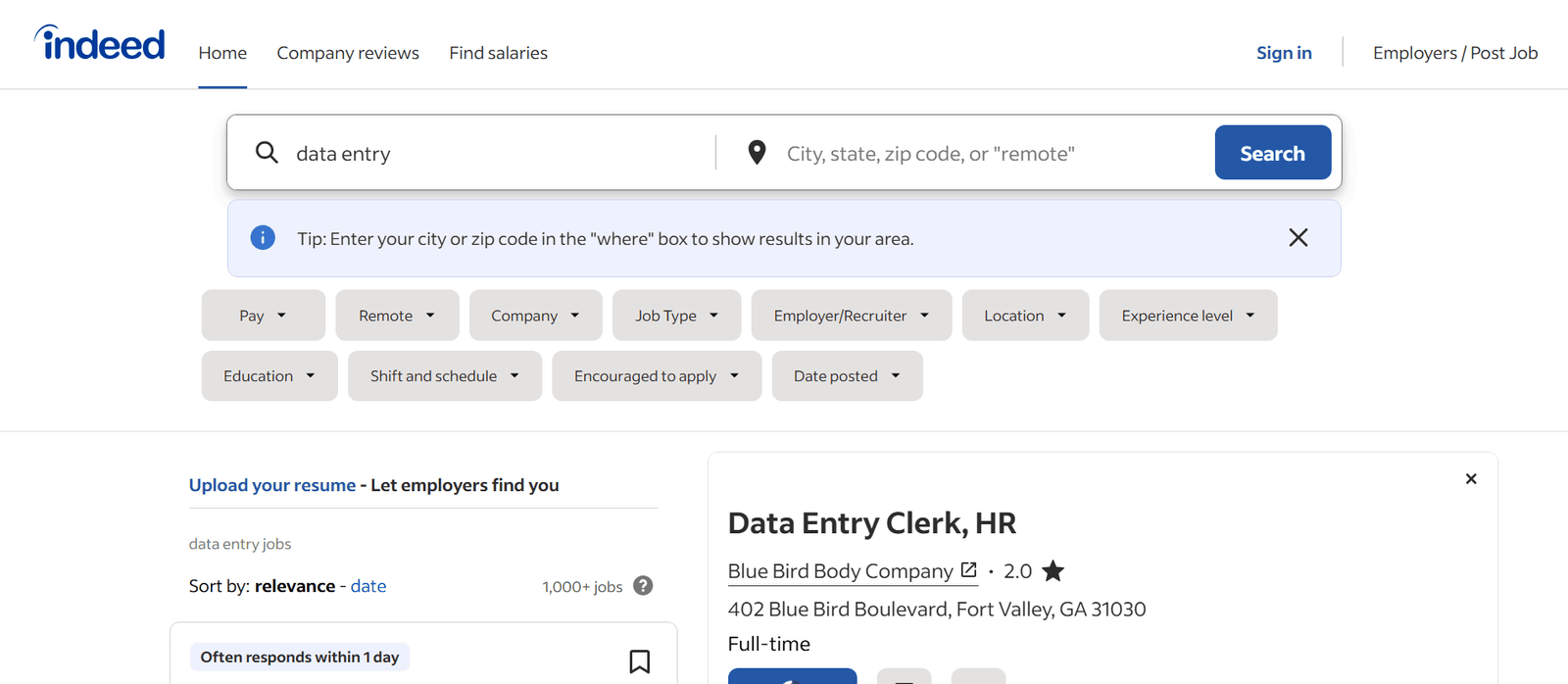The width and height of the screenshot is (1568, 684).
Task: Open the Remote filter dropdown
Action: 397,316
